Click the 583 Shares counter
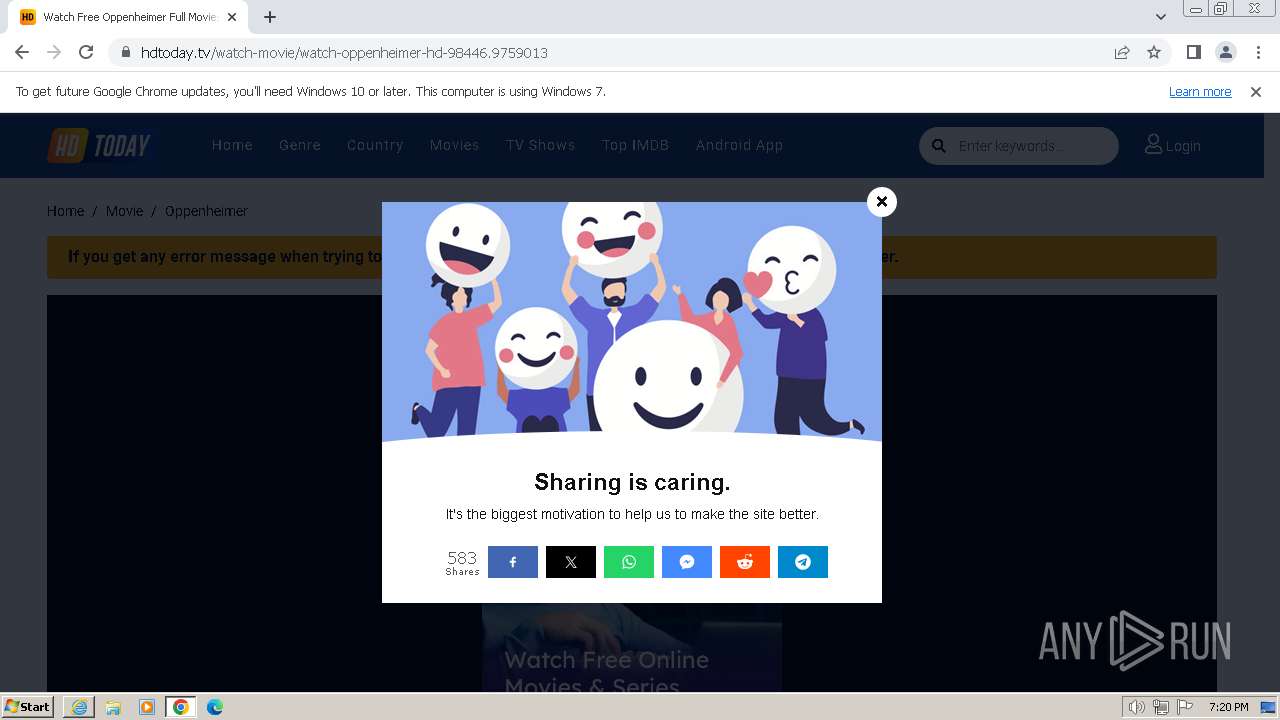 coord(462,562)
